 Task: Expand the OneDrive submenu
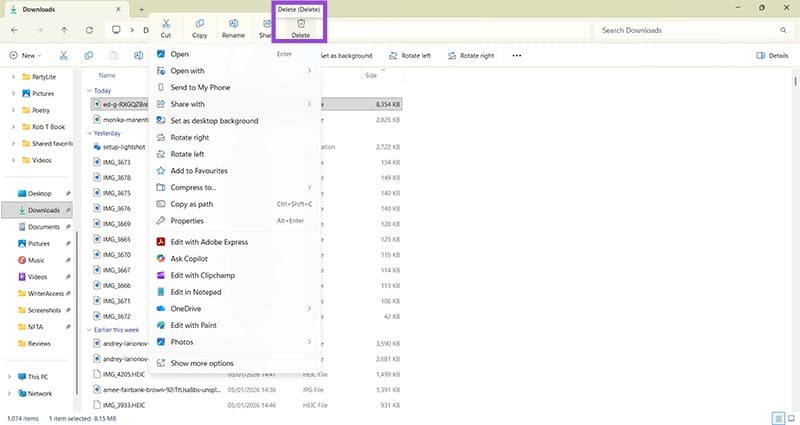point(235,309)
